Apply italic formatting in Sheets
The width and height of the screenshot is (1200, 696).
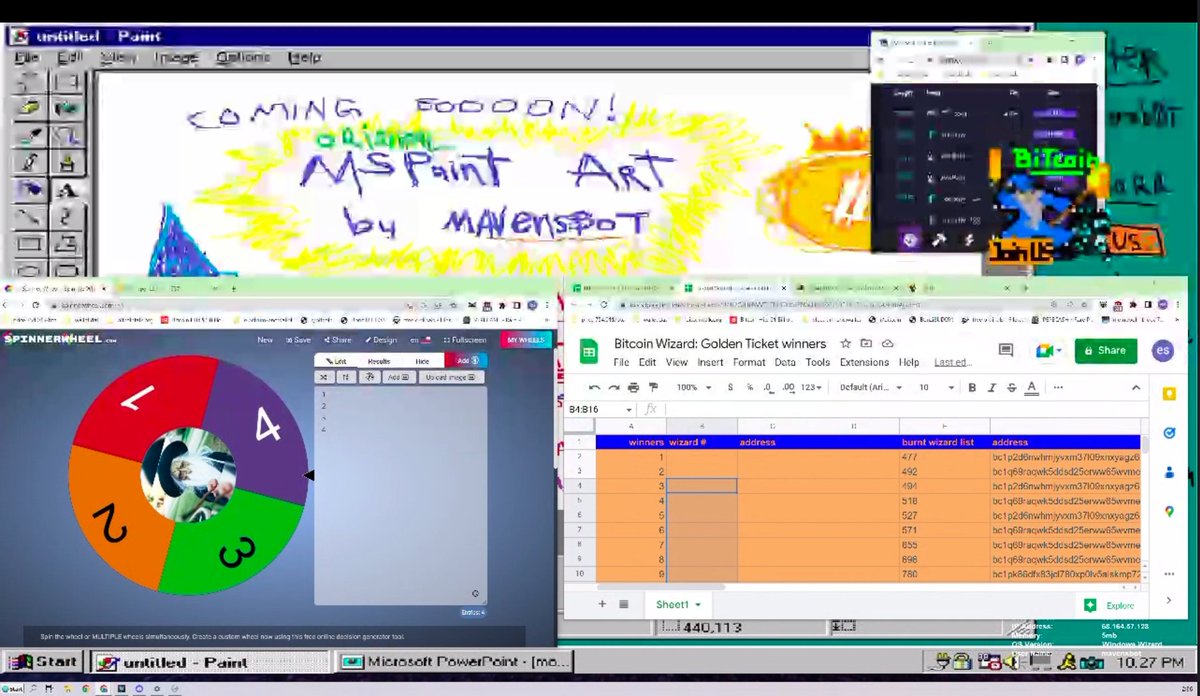992,387
